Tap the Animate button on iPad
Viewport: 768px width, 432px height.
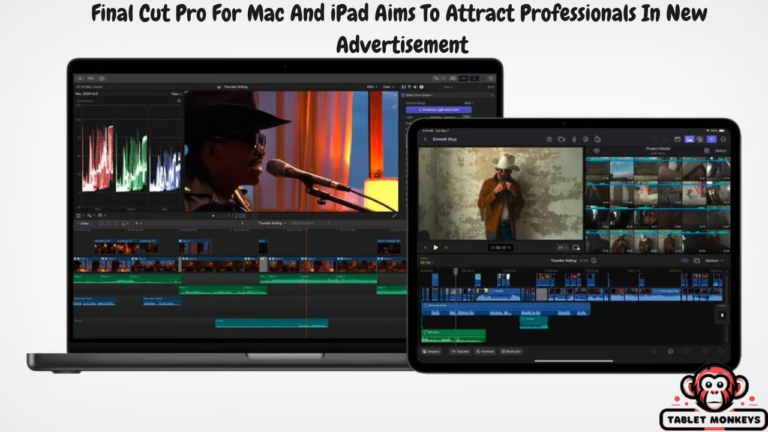pos(485,352)
